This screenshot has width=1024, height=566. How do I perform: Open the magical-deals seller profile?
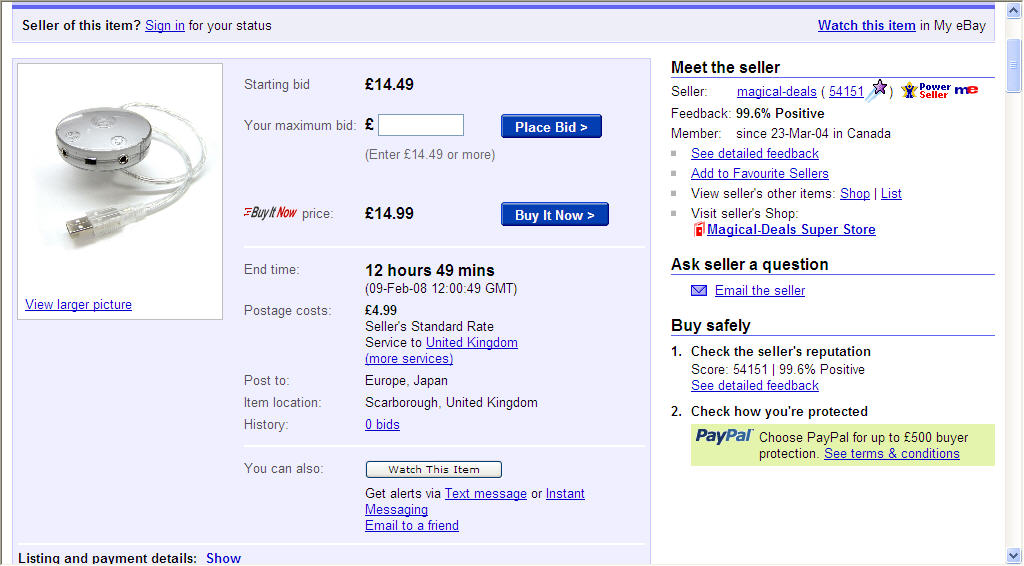pos(776,91)
